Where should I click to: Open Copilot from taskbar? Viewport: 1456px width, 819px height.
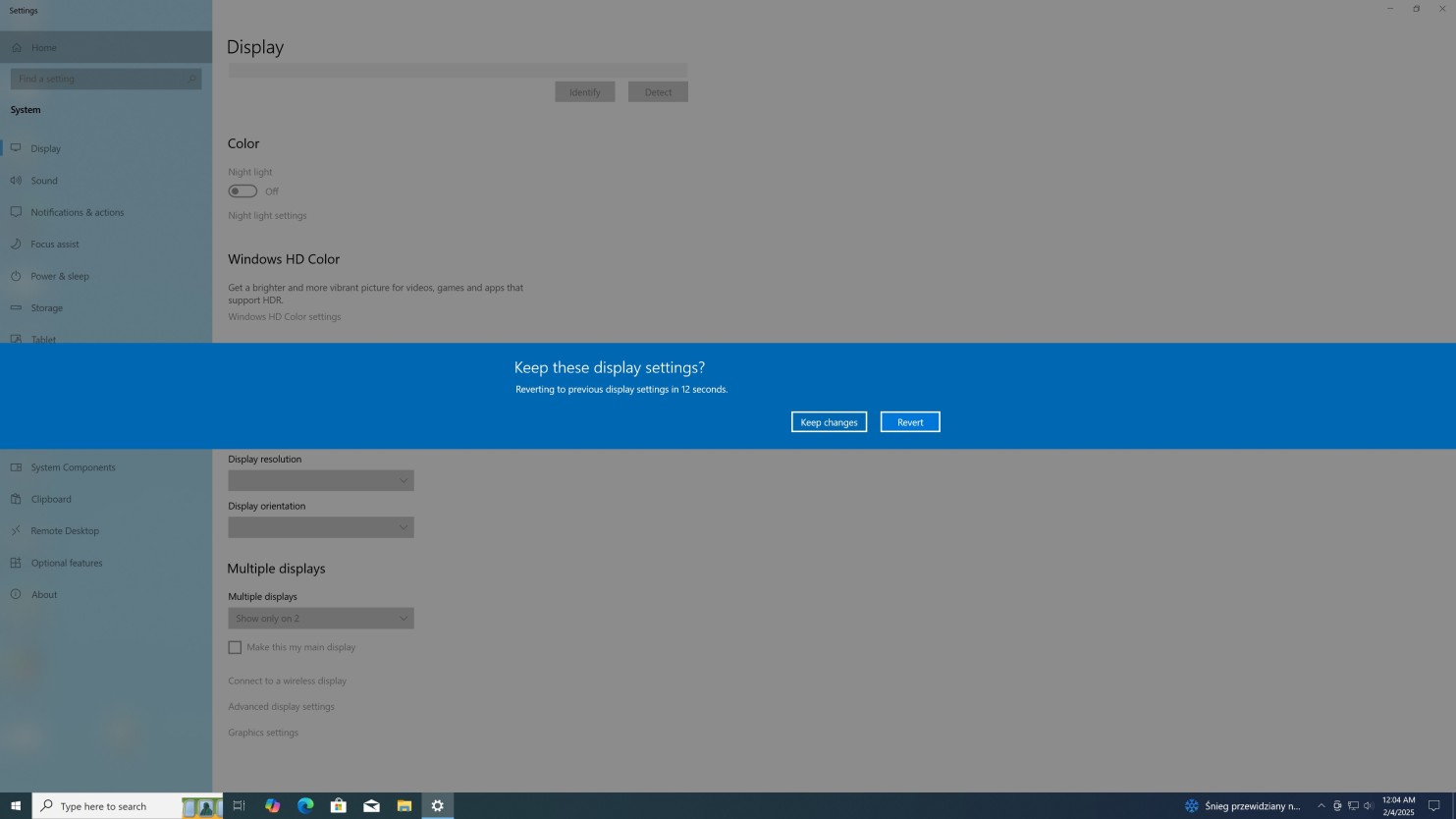coord(272,805)
